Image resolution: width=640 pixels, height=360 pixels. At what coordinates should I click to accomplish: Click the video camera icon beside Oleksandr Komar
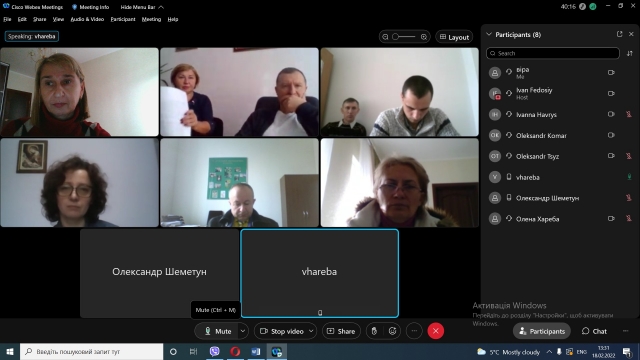tap(611, 135)
